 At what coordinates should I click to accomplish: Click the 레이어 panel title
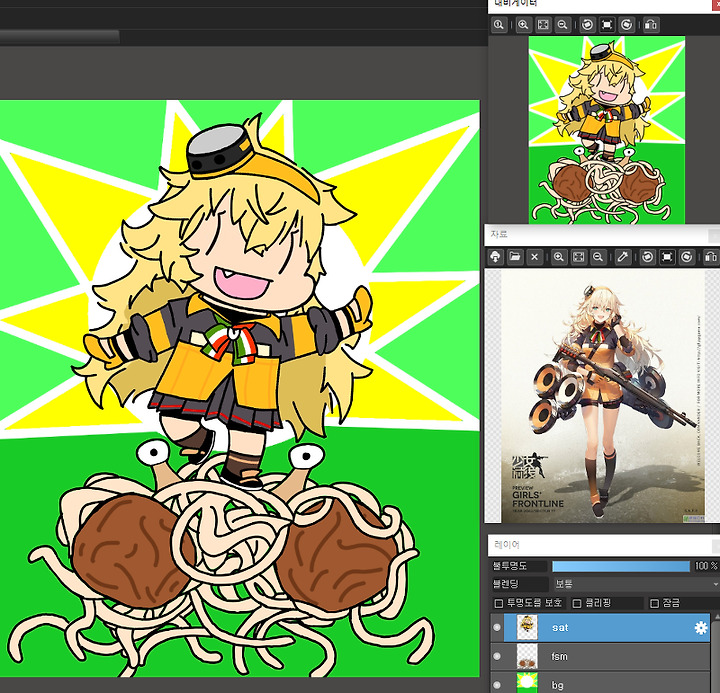click(507, 545)
